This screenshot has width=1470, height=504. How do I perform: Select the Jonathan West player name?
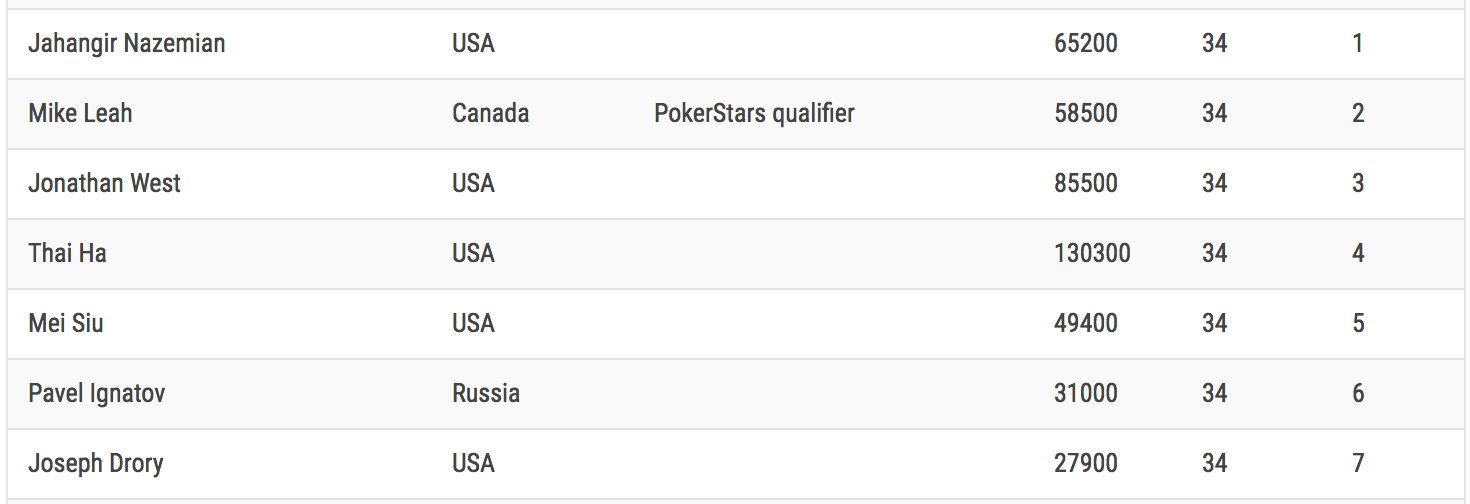coord(105,183)
